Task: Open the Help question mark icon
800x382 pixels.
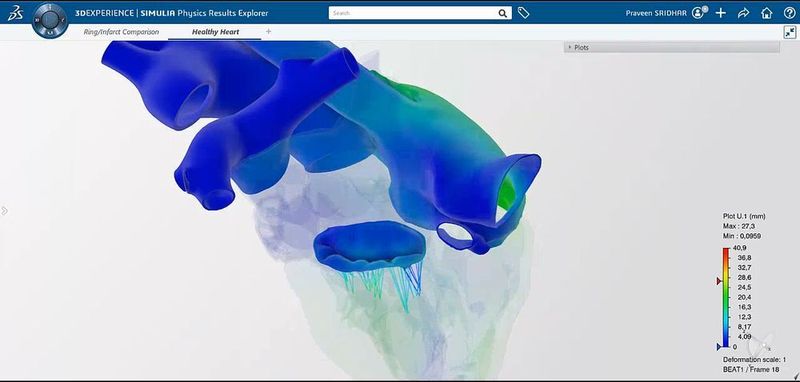Action: 789,13
